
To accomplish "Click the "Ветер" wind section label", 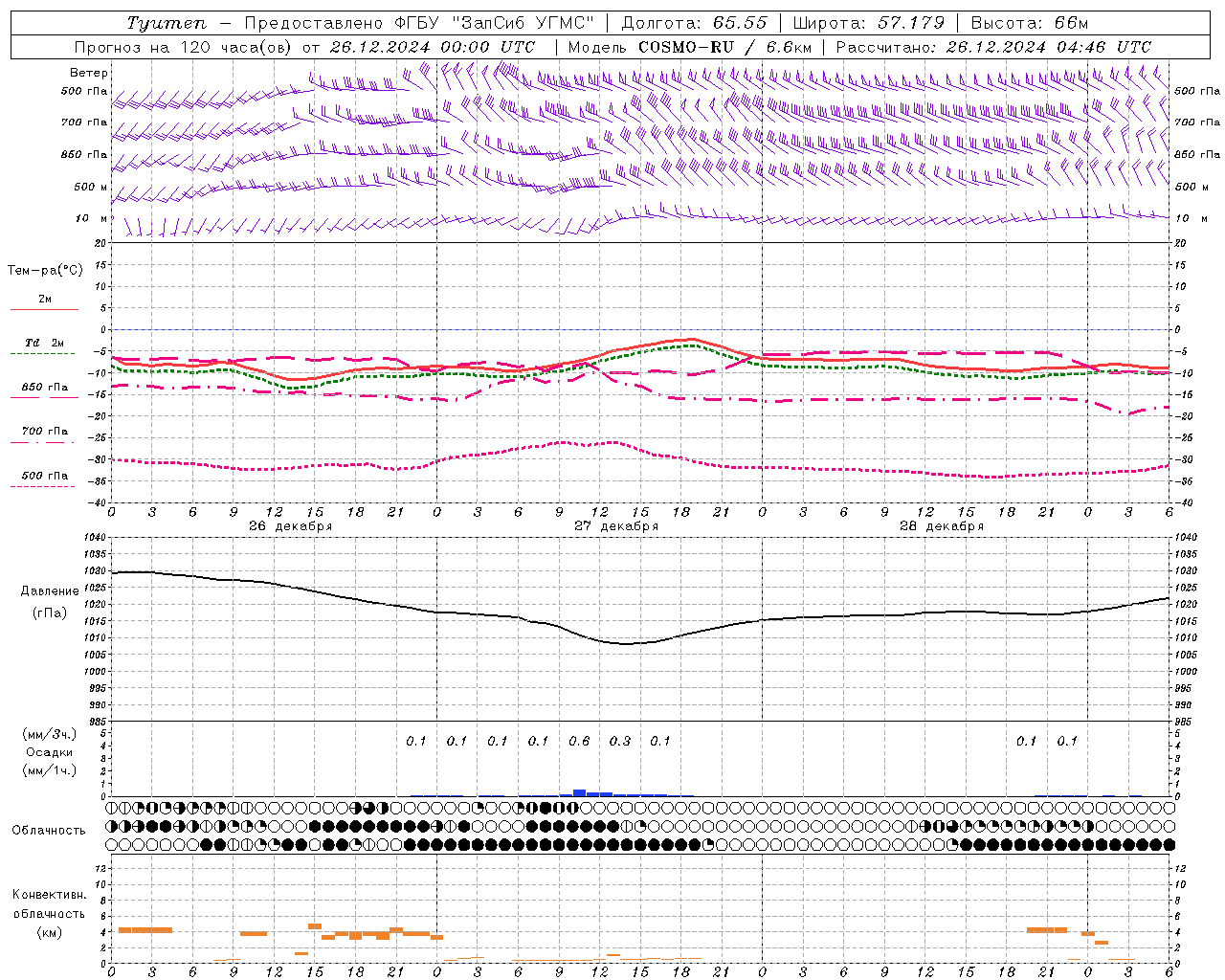I will (x=89, y=73).
